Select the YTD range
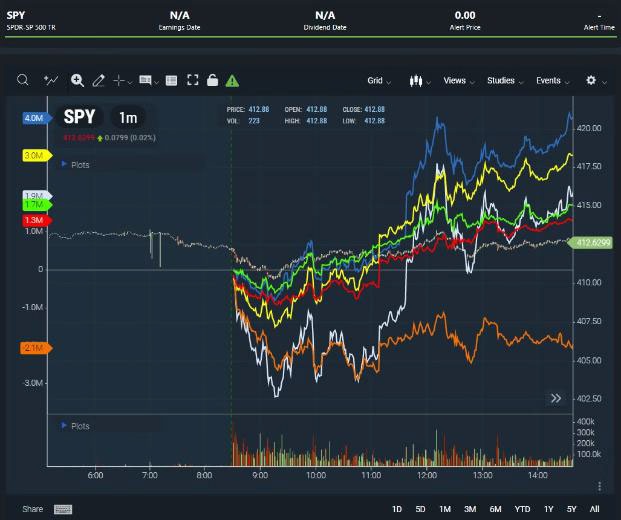 click(522, 509)
